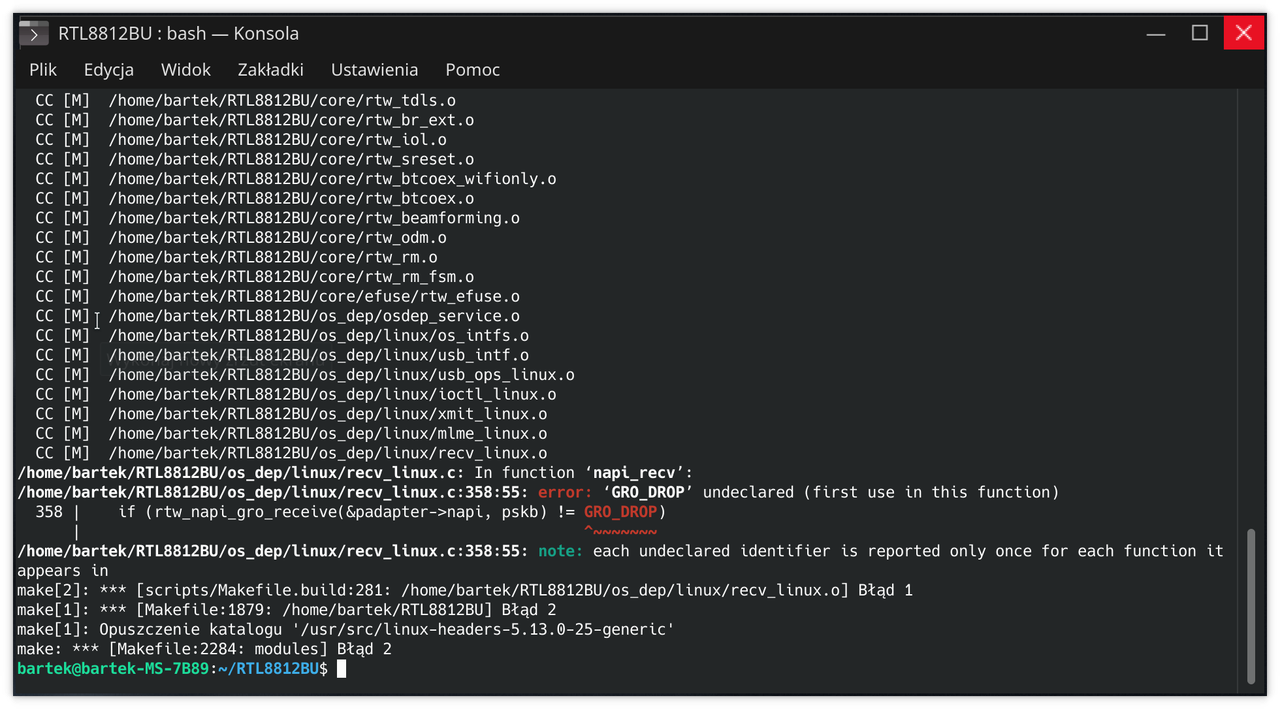
Task: Click the ~/RTL8812BU path in prompt
Action: (269, 668)
